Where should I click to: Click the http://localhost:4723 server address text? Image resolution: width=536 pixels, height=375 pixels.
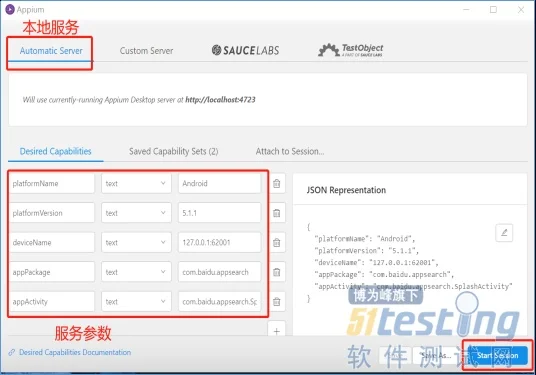point(220,100)
